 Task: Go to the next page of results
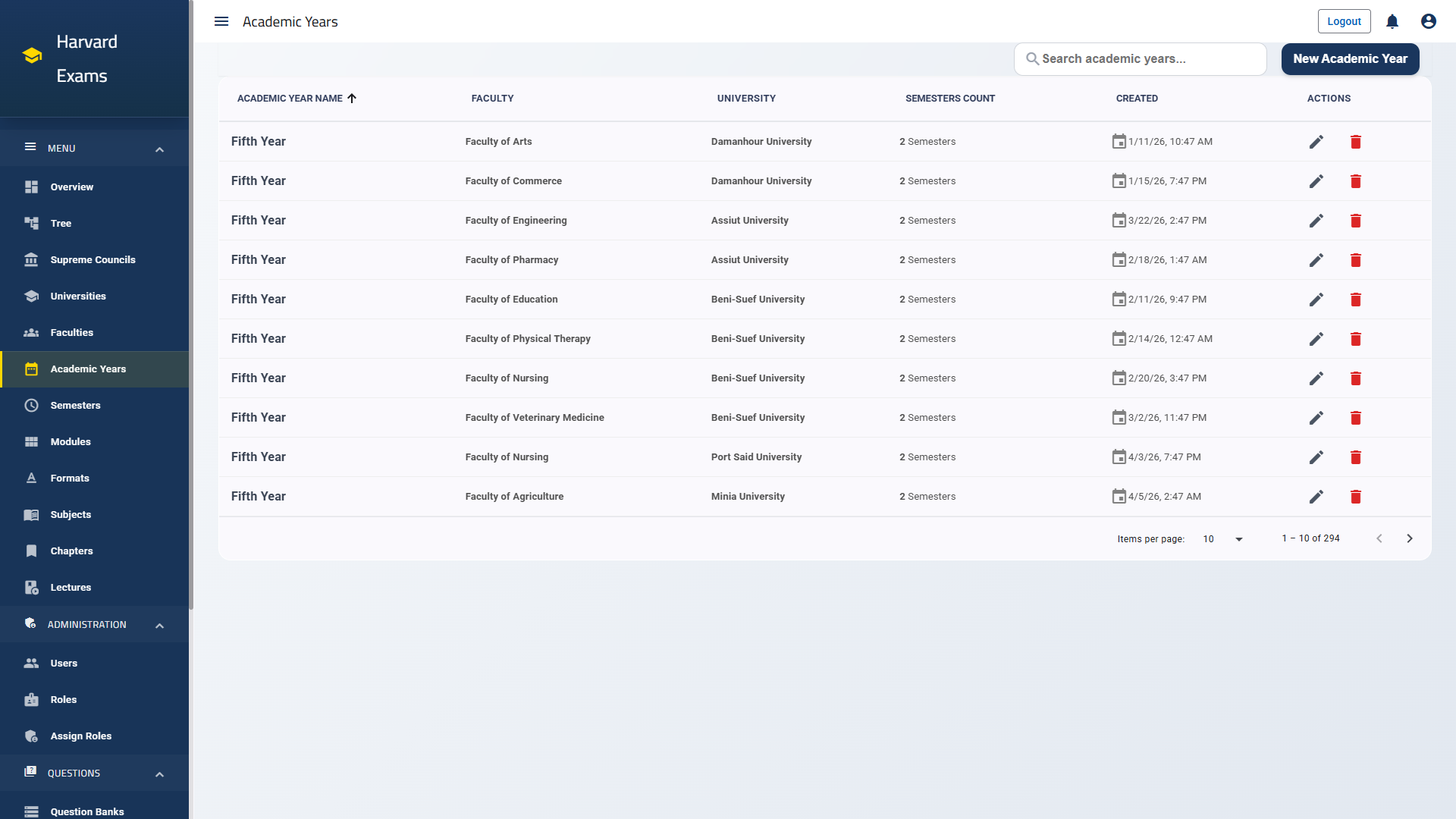pyautogui.click(x=1410, y=538)
